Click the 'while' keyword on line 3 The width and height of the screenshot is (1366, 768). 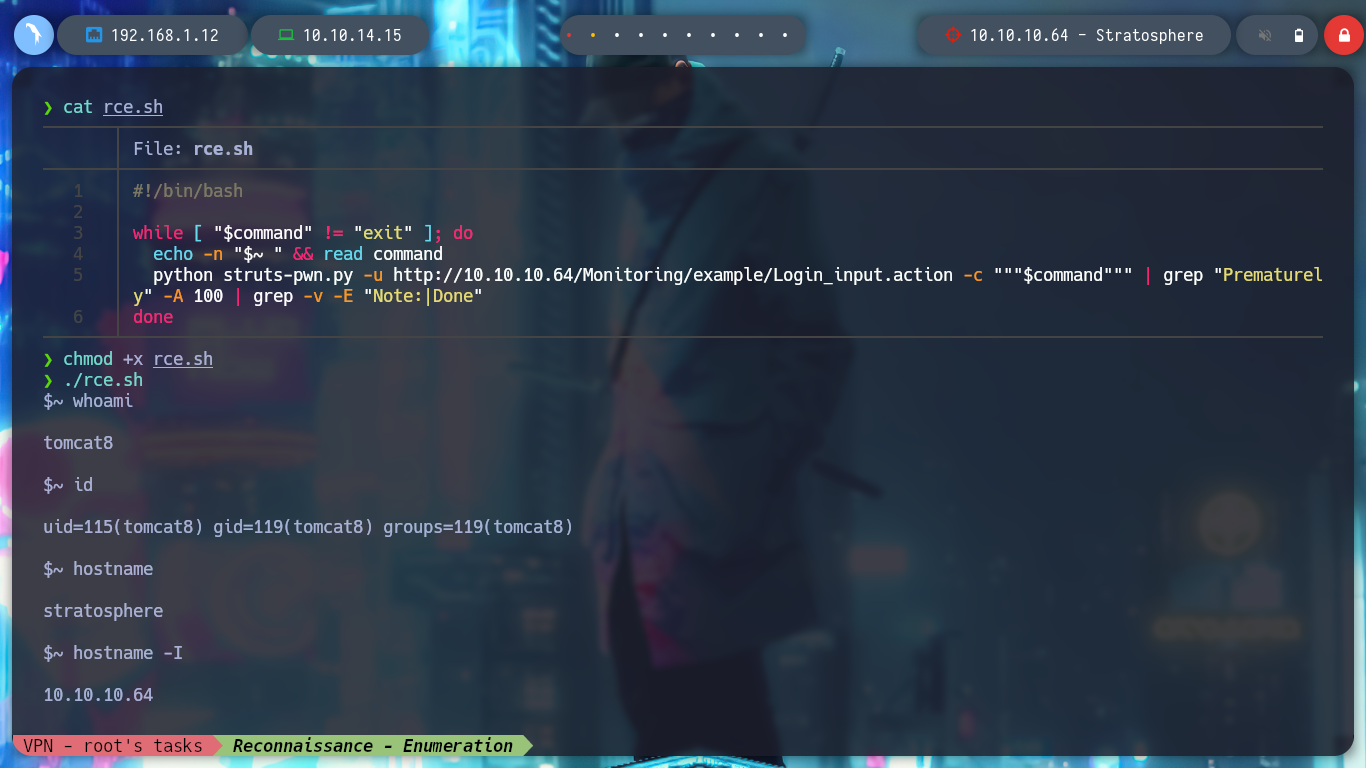pyautogui.click(x=158, y=233)
